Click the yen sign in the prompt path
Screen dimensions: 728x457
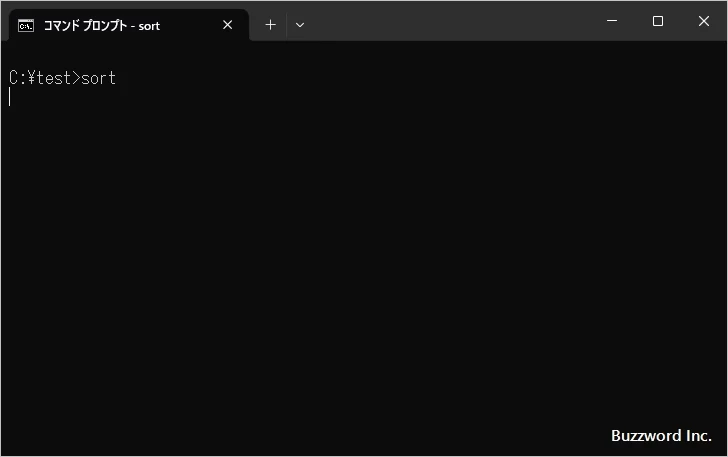30,78
